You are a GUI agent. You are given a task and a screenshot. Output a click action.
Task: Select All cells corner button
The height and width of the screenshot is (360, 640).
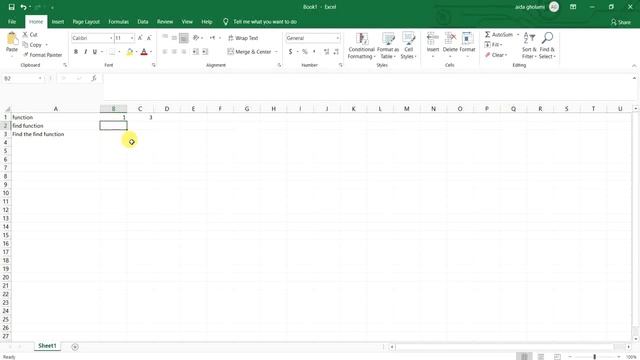click(x=7, y=109)
